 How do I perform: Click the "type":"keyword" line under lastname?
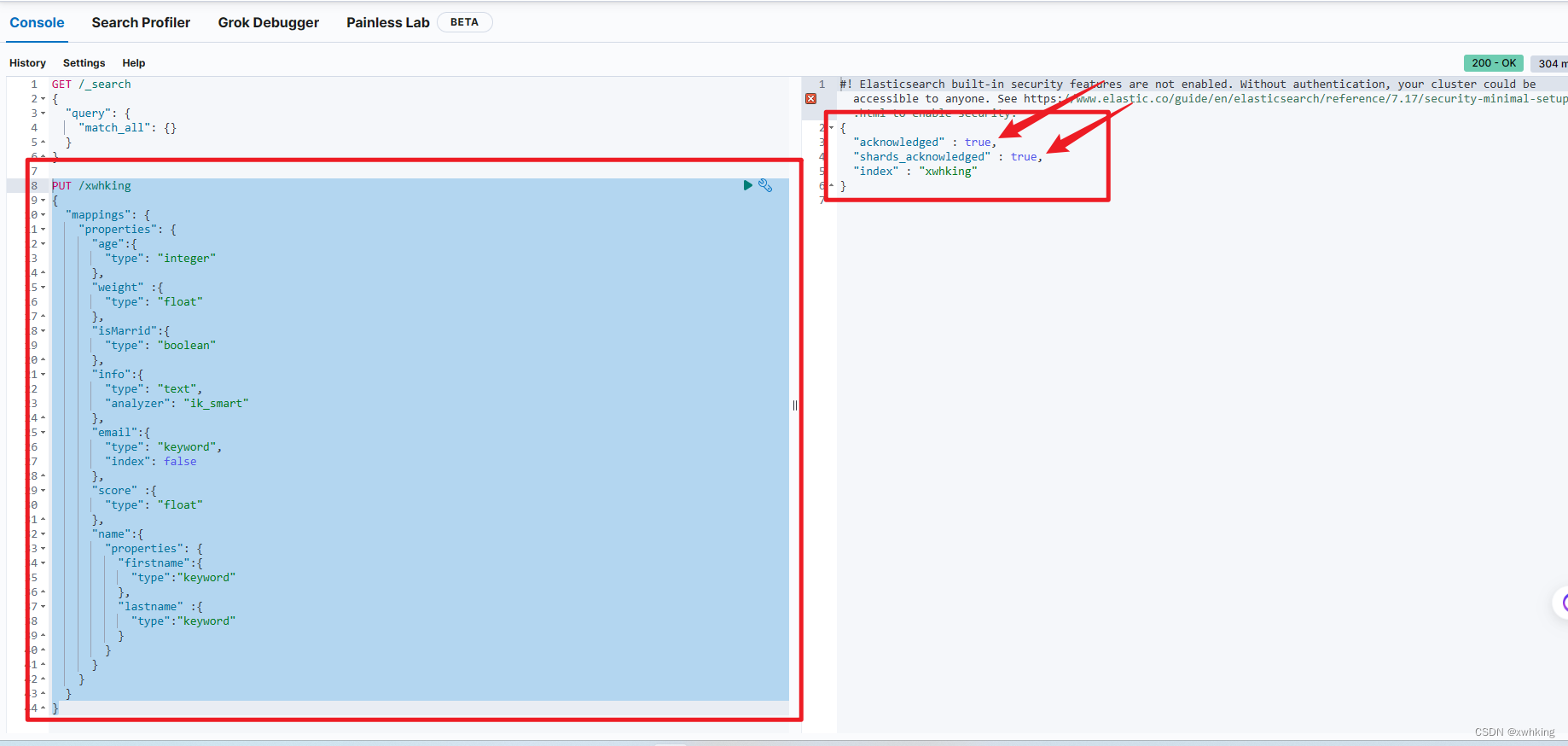coord(183,621)
